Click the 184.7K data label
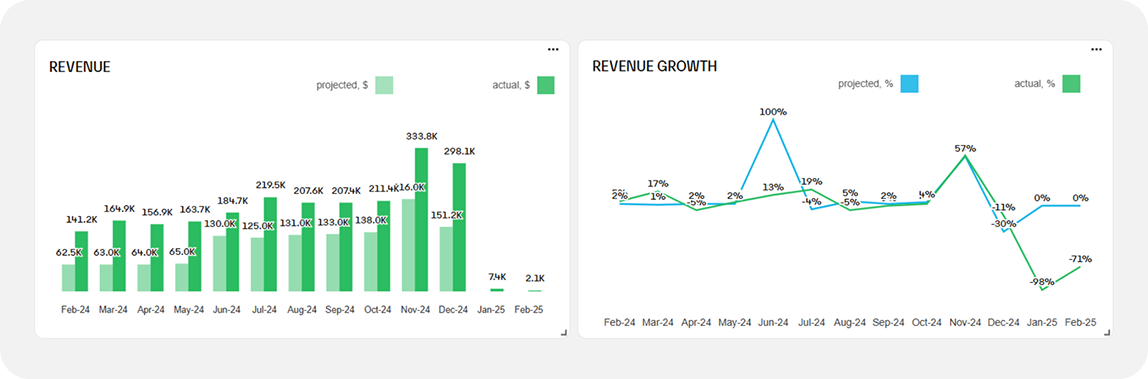This screenshot has width=1148, height=379. (x=233, y=200)
